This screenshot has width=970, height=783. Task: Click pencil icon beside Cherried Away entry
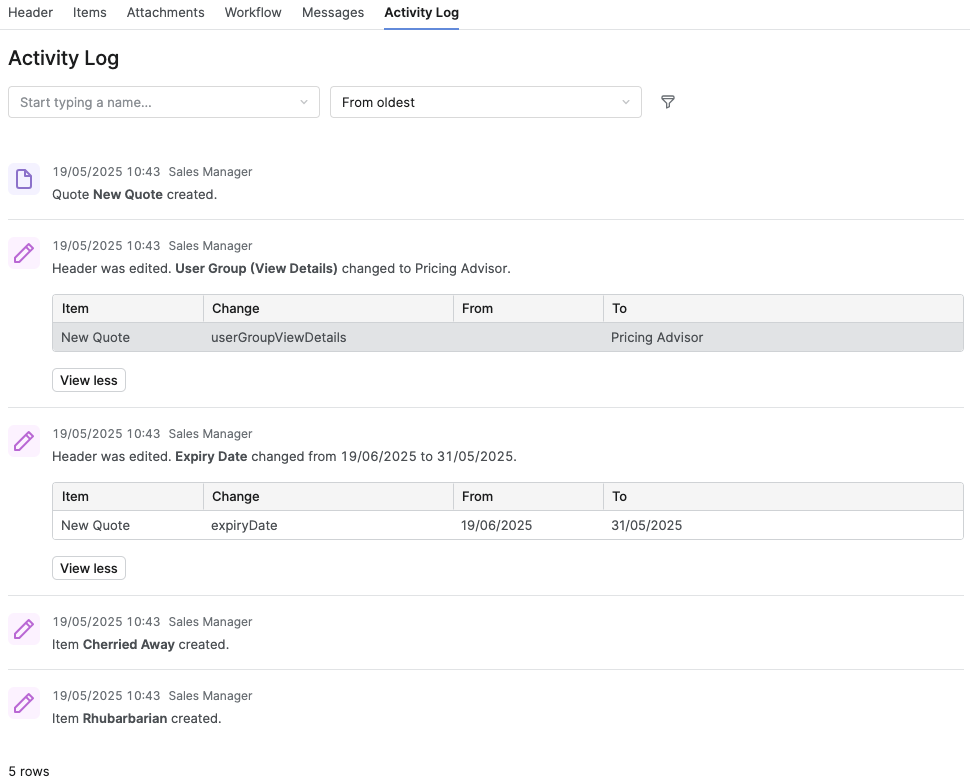pyautogui.click(x=24, y=630)
